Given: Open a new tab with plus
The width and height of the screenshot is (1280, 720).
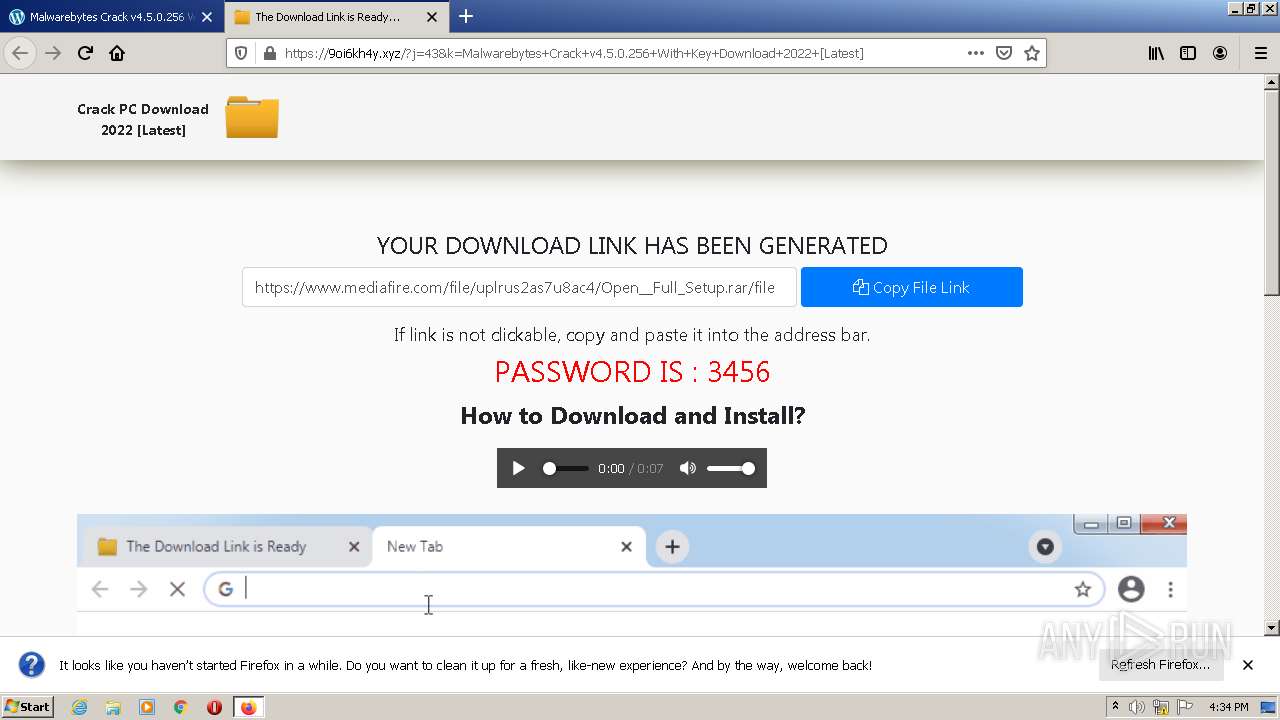Looking at the screenshot, I should click(466, 16).
